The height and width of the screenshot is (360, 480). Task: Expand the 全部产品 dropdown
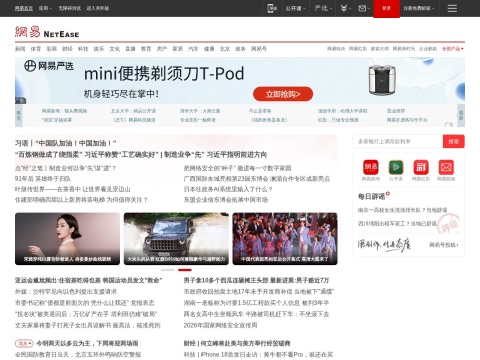(x=452, y=49)
